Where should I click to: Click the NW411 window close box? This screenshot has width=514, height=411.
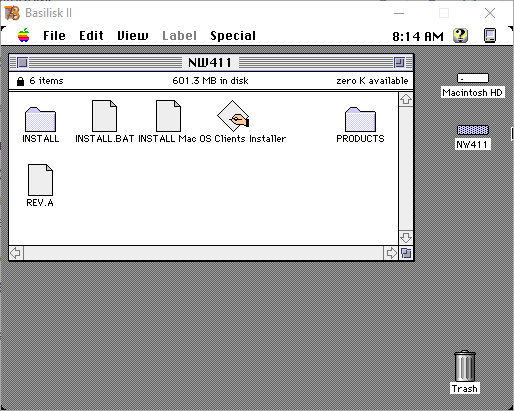pyautogui.click(x=22, y=62)
